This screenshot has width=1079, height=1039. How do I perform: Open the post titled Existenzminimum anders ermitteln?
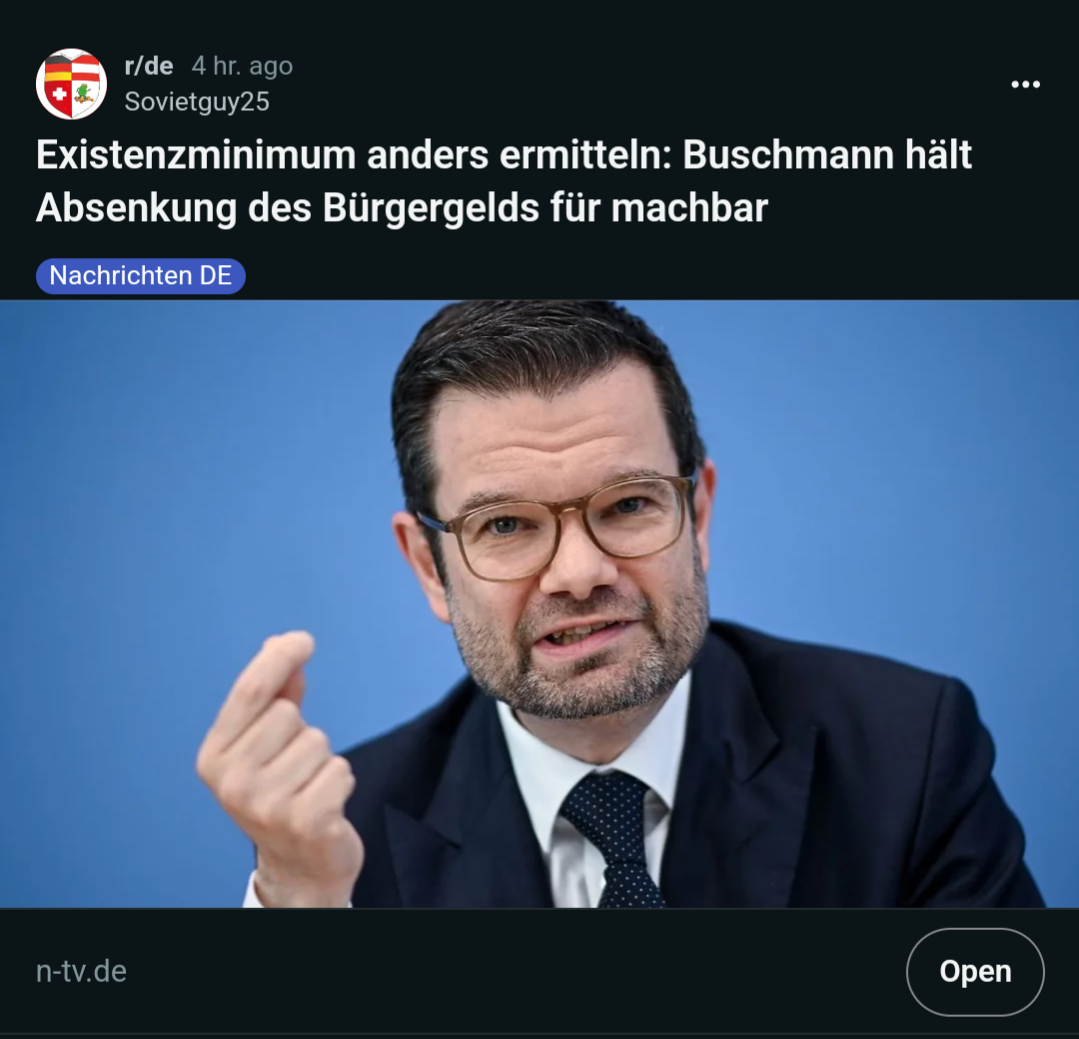coord(504,181)
